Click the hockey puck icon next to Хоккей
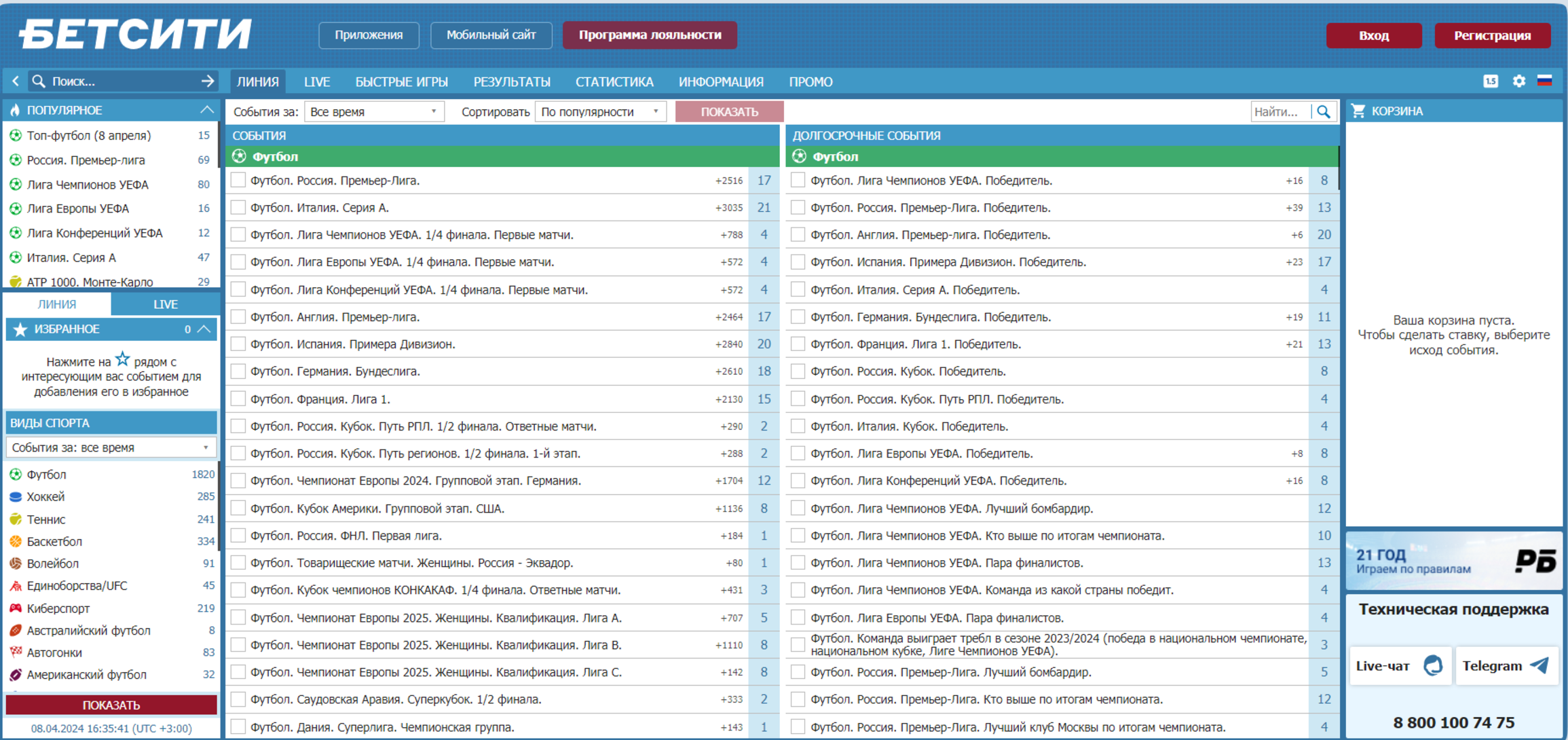 point(16,497)
